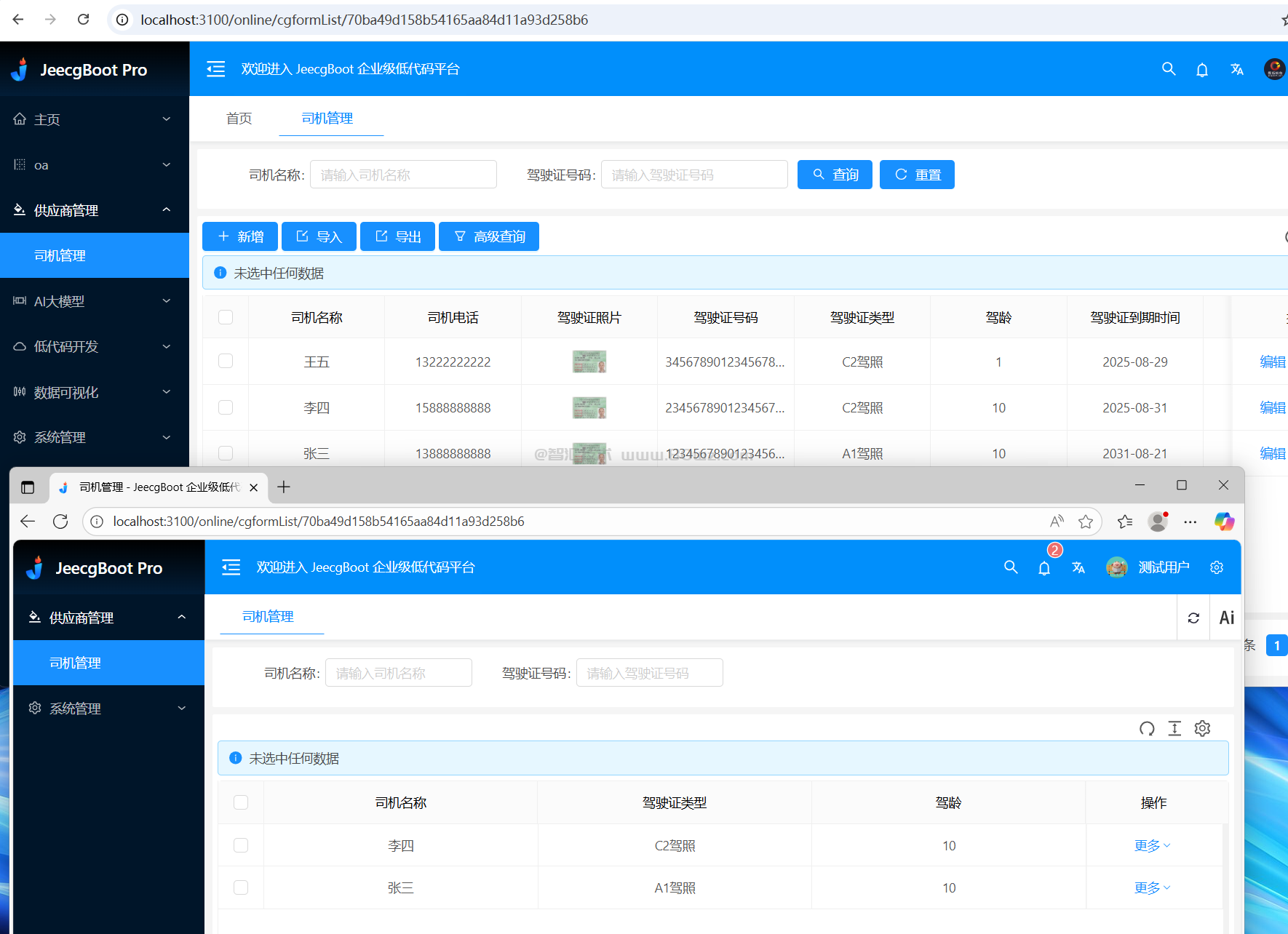The height and width of the screenshot is (934, 1288).
Task: Select 司机管理 sidebar item in Edge window
Action: tap(108, 663)
